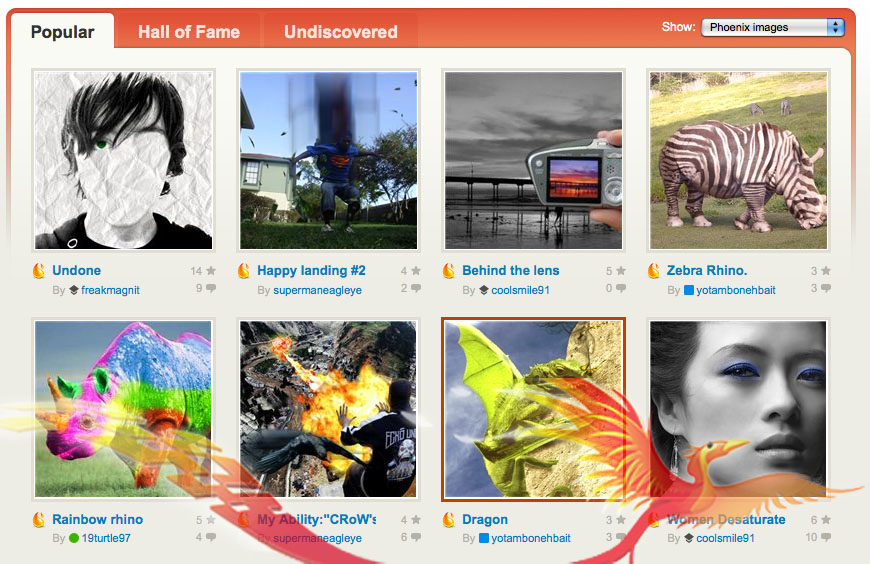
Task: Click the comment bubble icon beside Undone's 9 count
Action: [211, 288]
